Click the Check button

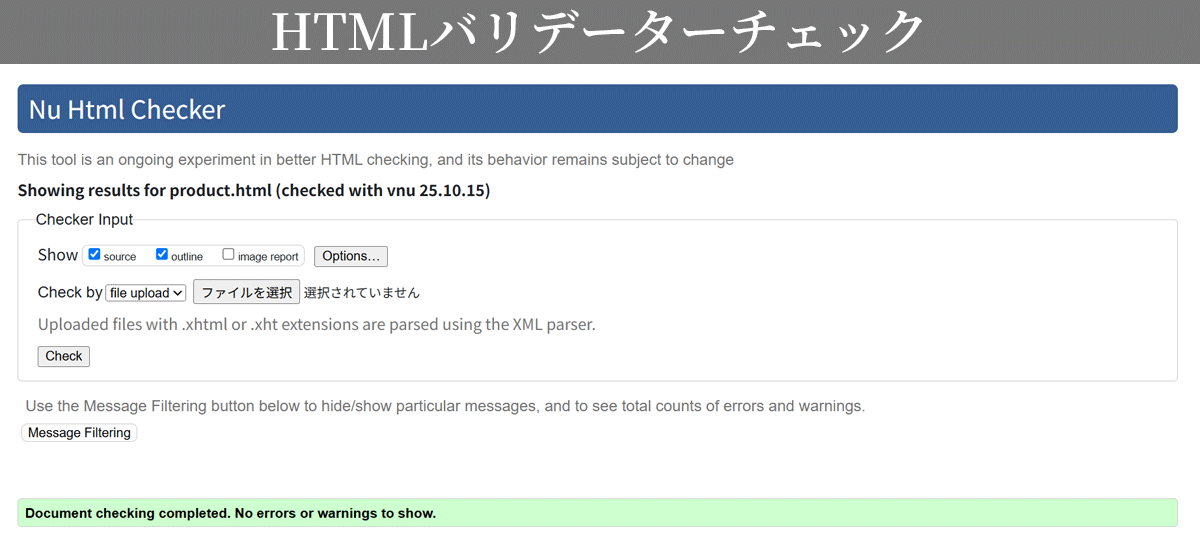click(64, 356)
